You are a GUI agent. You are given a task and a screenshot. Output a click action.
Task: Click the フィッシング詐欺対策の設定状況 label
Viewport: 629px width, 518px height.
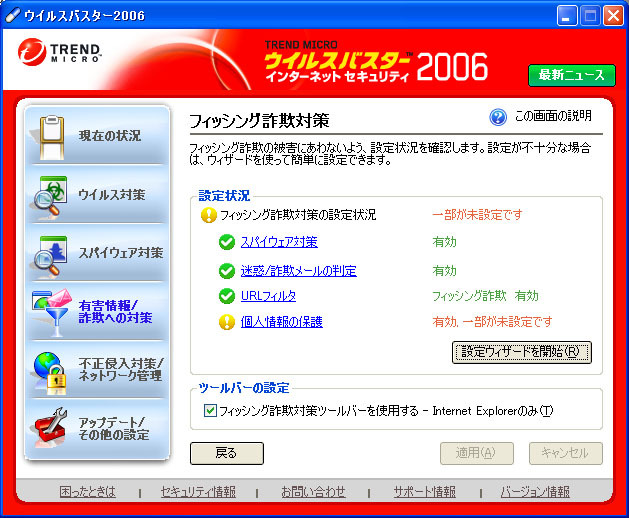click(298, 215)
